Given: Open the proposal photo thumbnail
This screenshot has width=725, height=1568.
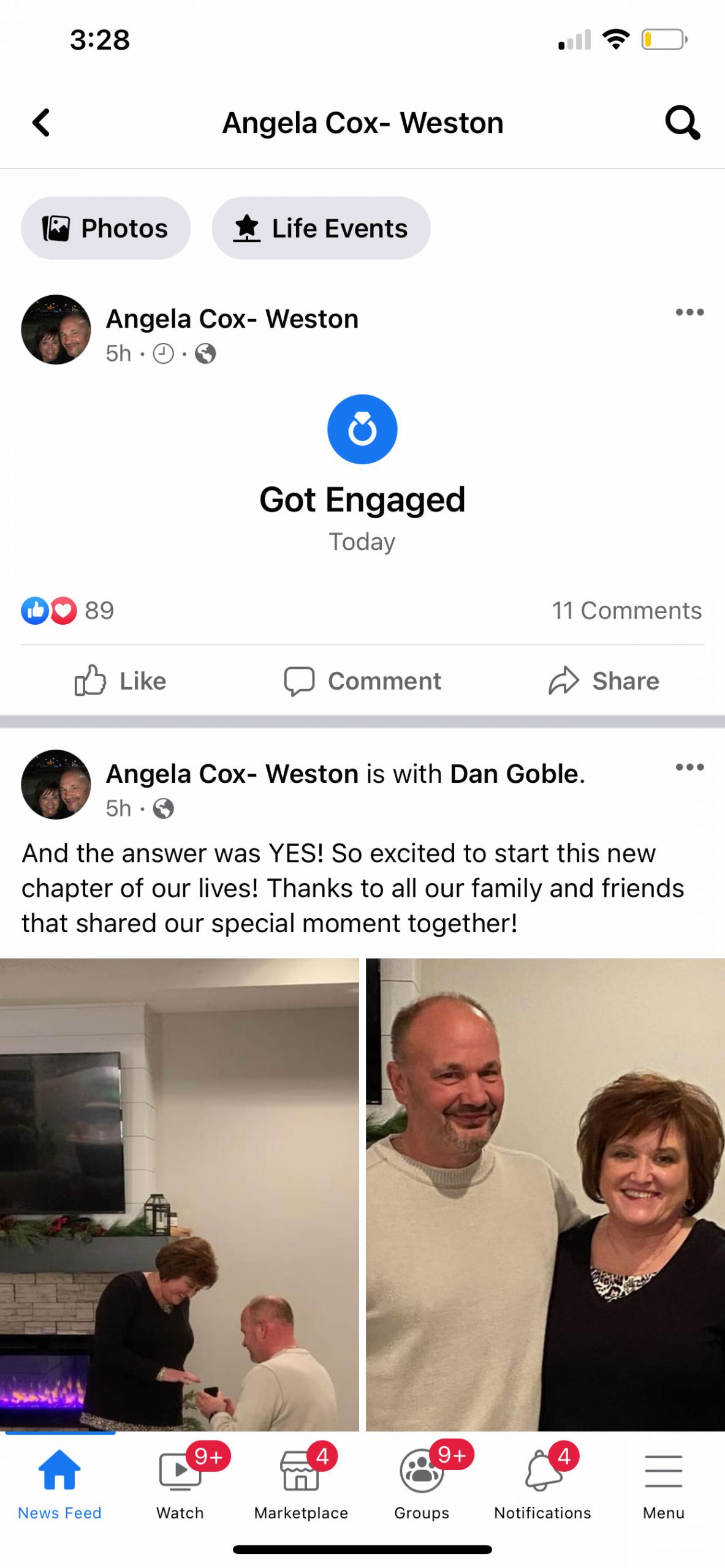Looking at the screenshot, I should pos(179,1194).
